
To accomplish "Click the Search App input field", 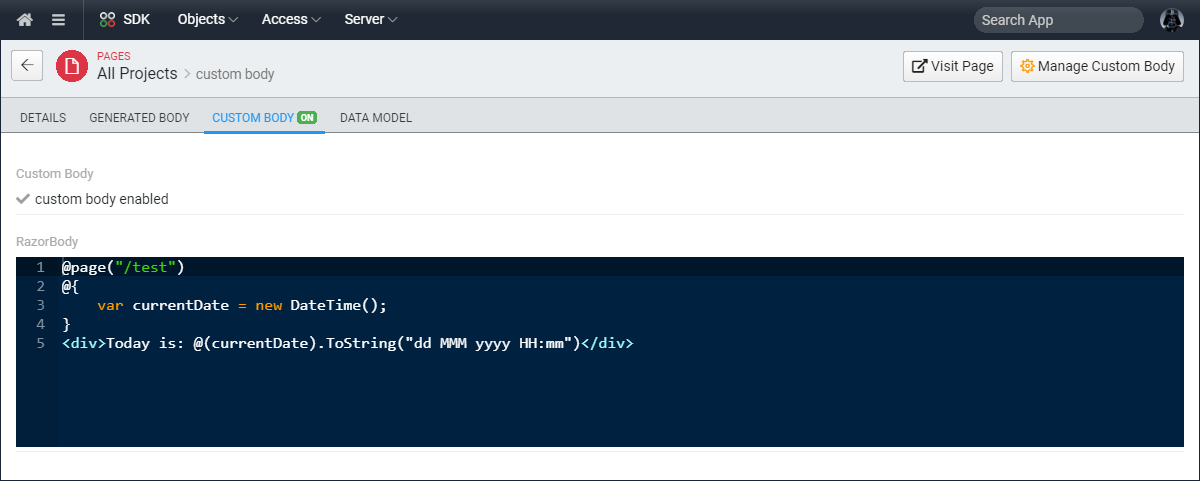I will pos(1058,20).
